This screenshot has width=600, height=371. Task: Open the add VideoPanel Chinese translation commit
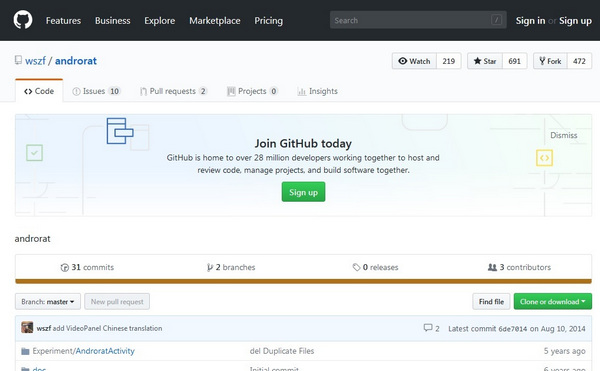coord(108,328)
